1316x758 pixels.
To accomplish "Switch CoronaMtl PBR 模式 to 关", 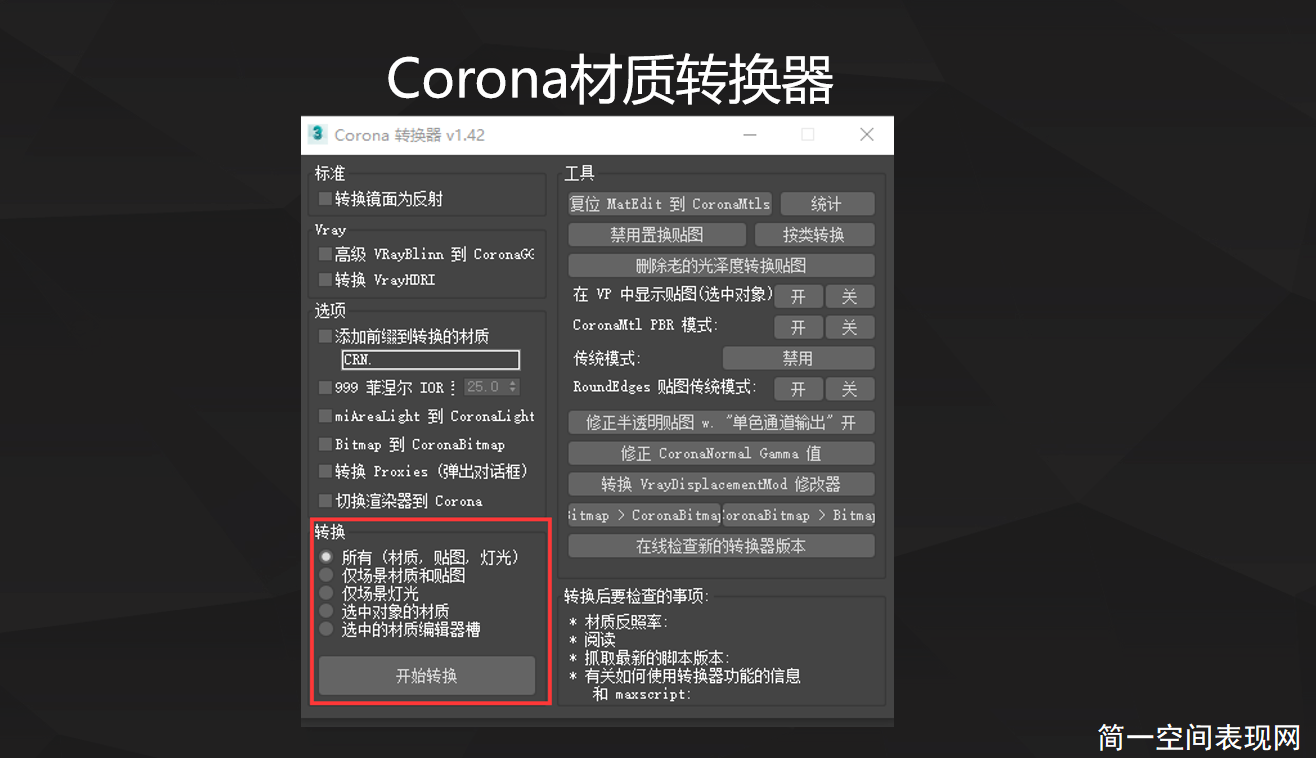I will pos(850,327).
